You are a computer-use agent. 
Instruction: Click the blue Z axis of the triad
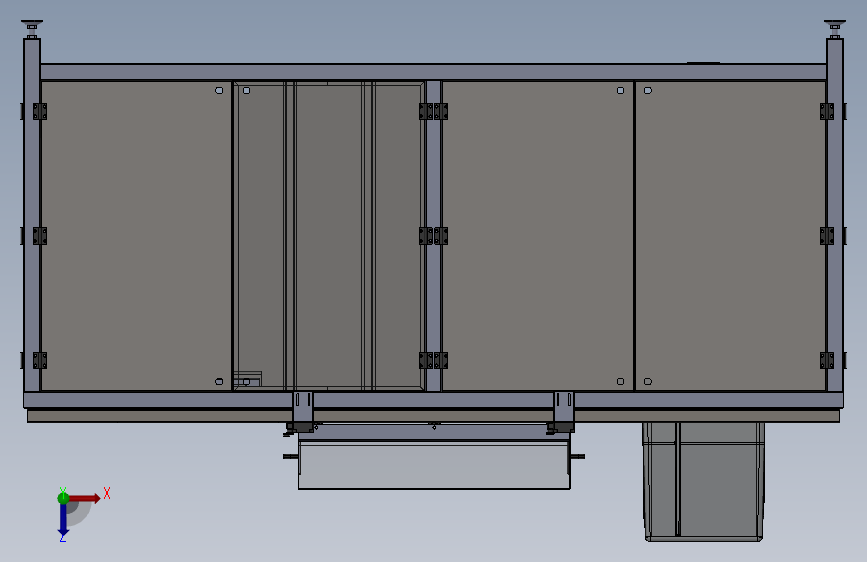click(x=63, y=519)
